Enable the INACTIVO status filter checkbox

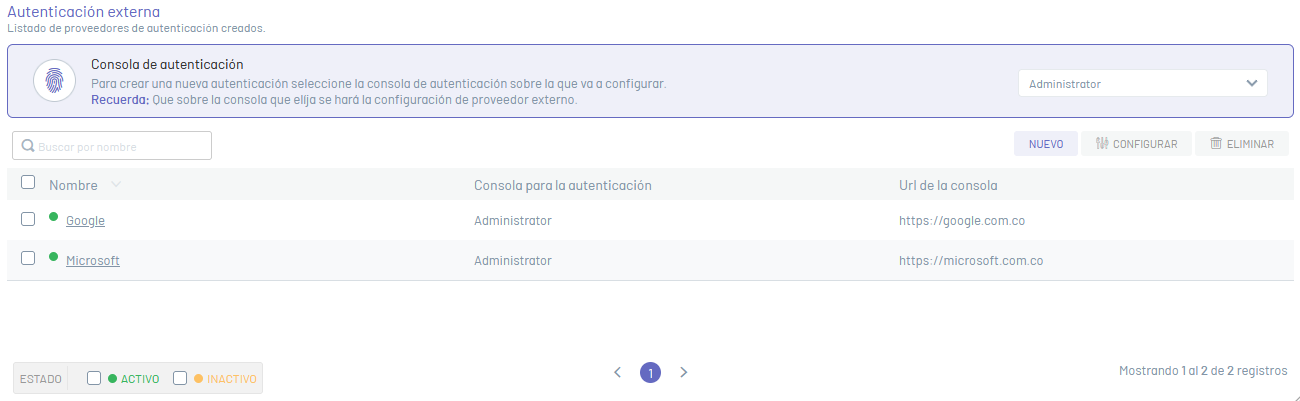180,378
